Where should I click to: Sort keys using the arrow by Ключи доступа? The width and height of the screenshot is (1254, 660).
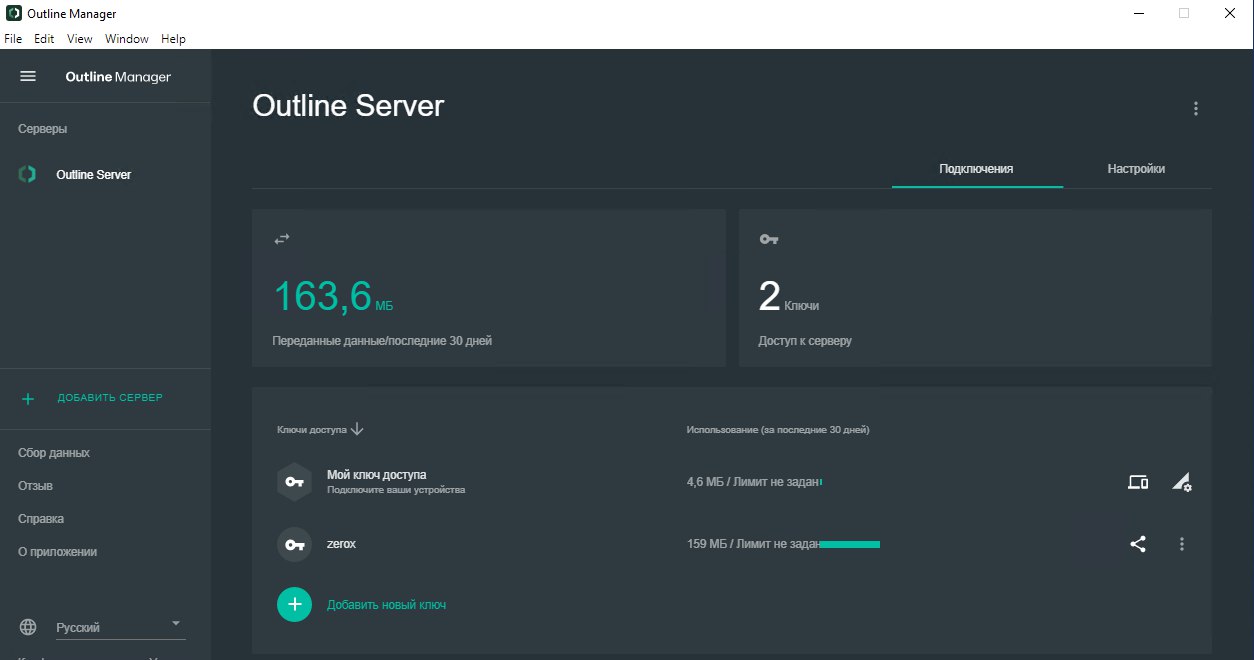coord(357,429)
